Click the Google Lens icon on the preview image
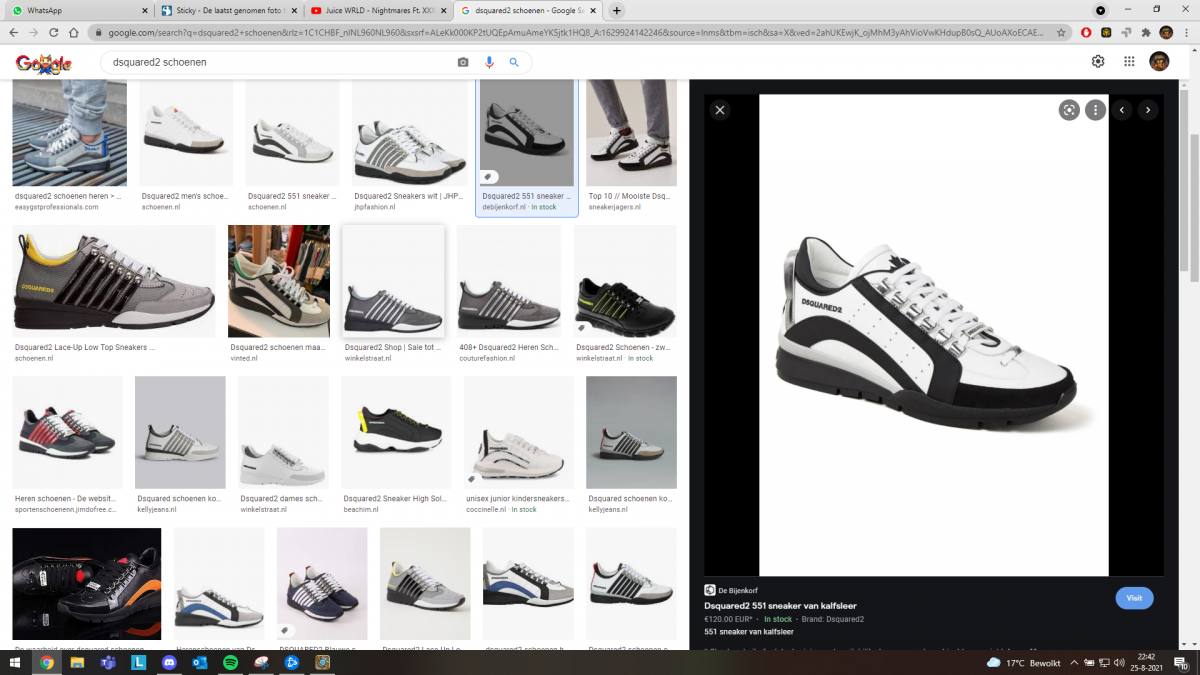Viewport: 1200px width, 675px height. click(1069, 110)
